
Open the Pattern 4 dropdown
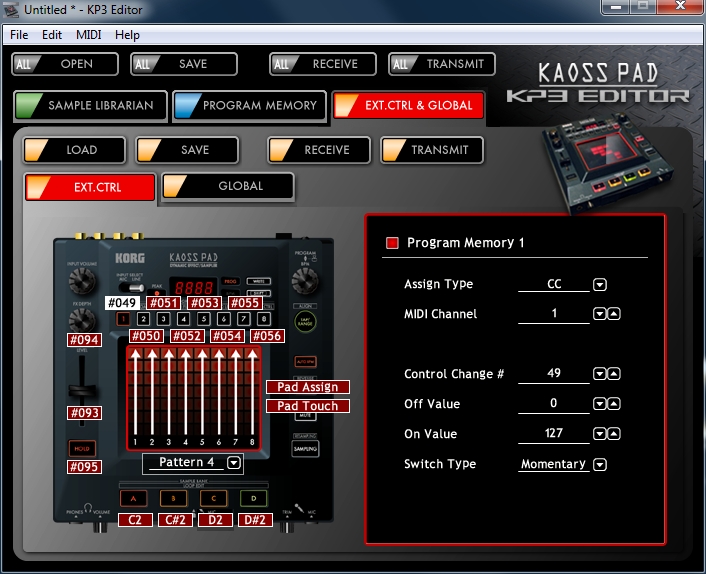pyautogui.click(x=234, y=463)
